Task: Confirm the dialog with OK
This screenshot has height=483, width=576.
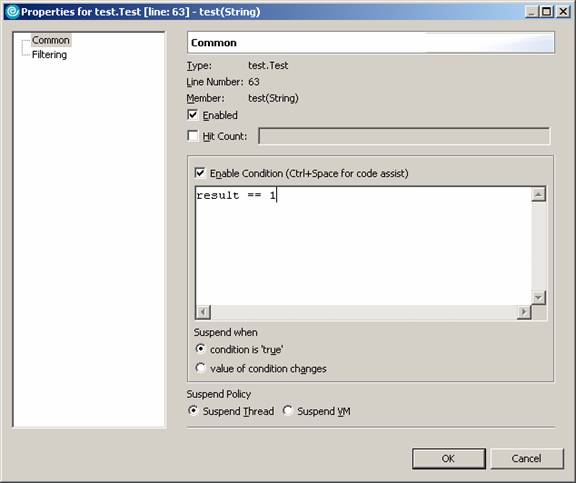Action: pos(449,458)
